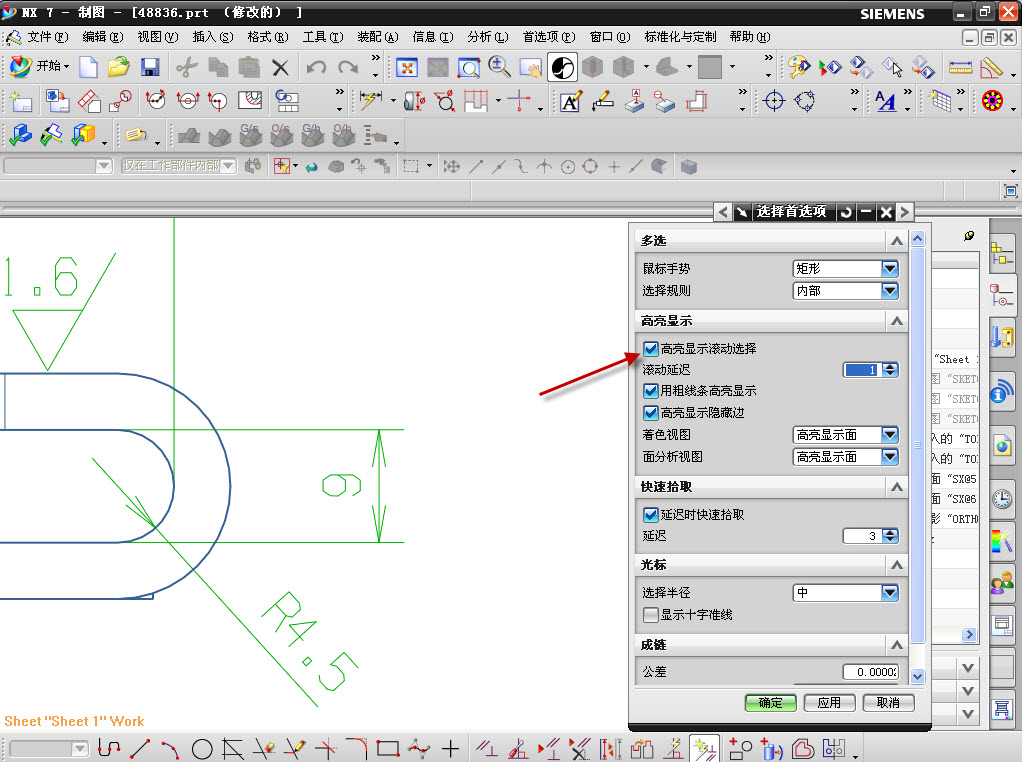
Task: Click the crosshair target circle icon
Action: tap(774, 101)
